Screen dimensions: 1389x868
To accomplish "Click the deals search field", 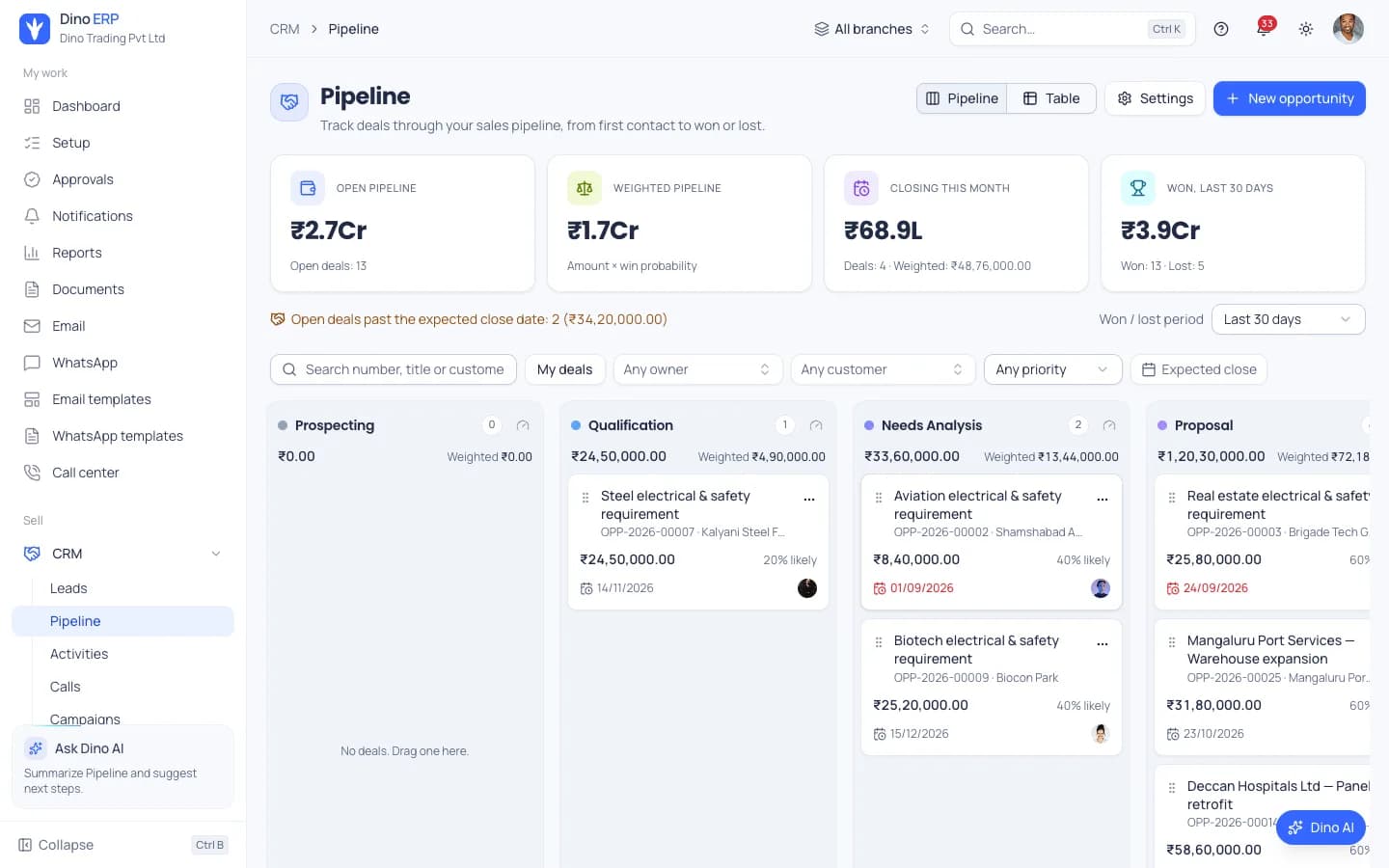I will (x=394, y=369).
